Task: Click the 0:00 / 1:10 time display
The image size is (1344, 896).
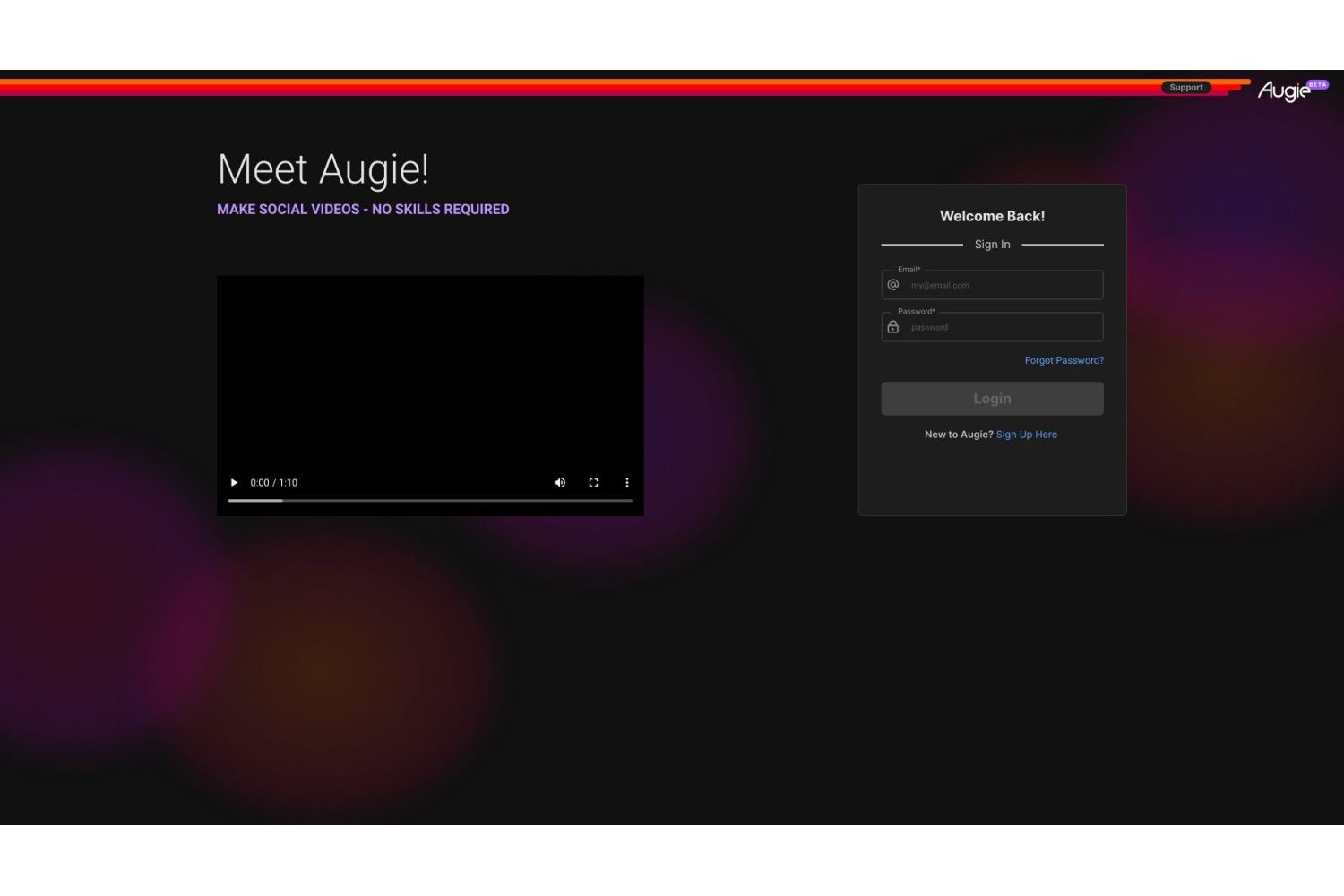Action: 274,482
